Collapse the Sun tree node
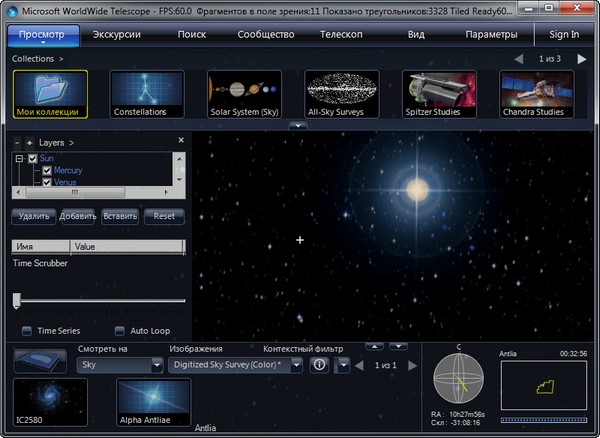 click(x=20, y=158)
